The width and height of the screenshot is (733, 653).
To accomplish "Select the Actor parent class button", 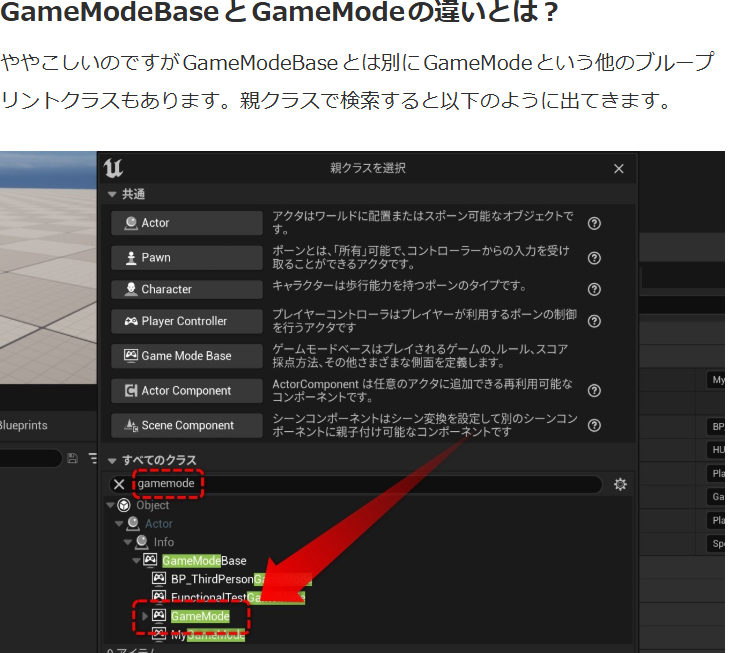I will coord(187,223).
